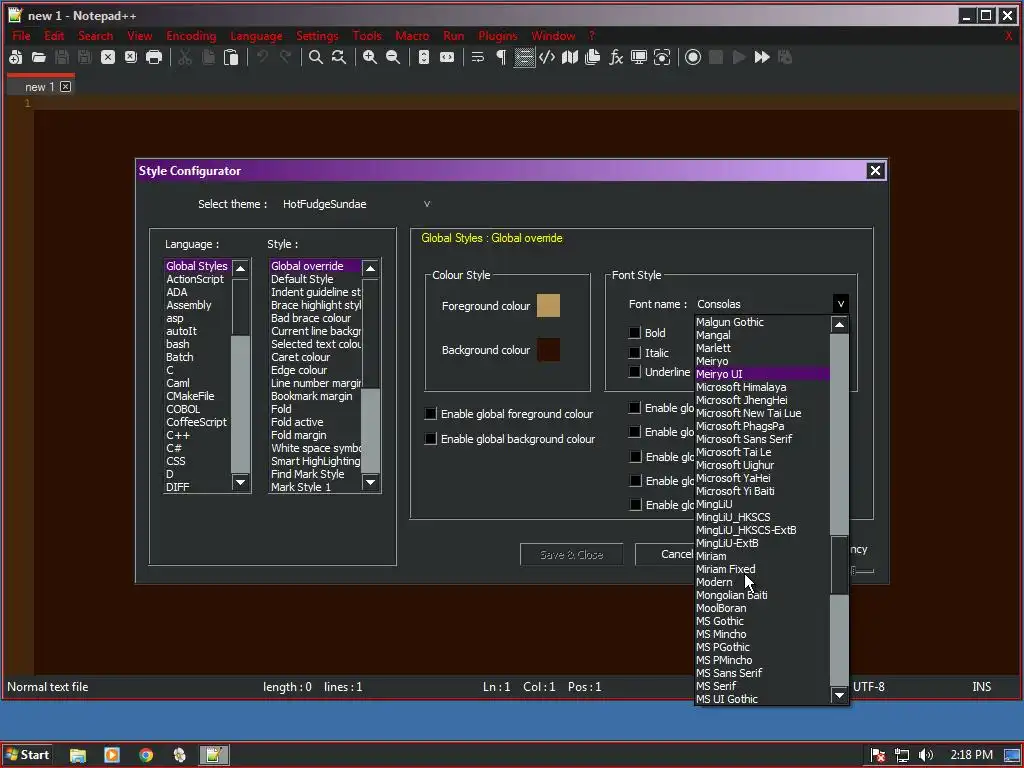This screenshot has width=1024, height=768.
Task: Open Windows Explorer from the taskbar
Action: coord(78,755)
